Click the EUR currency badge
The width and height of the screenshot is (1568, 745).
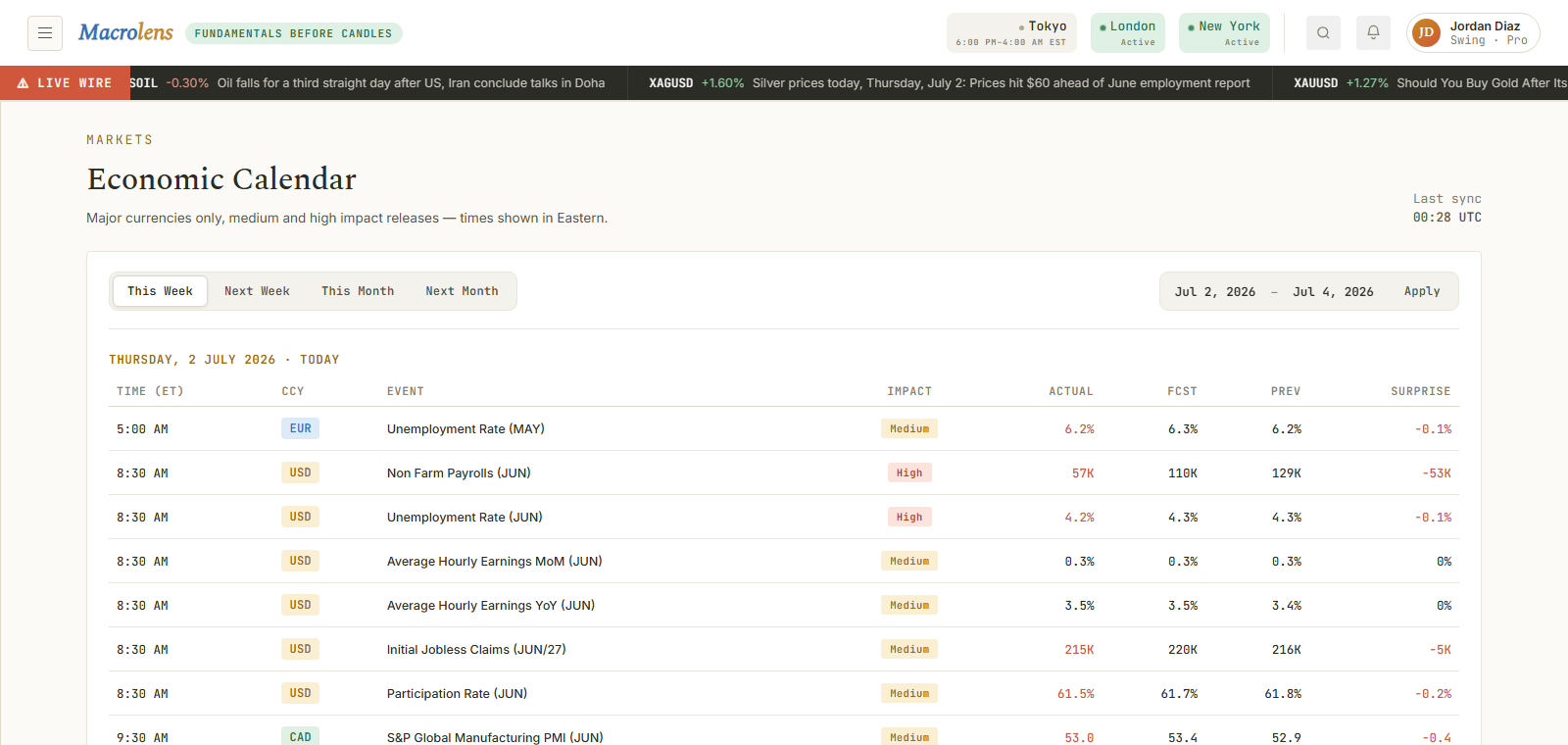coord(300,428)
